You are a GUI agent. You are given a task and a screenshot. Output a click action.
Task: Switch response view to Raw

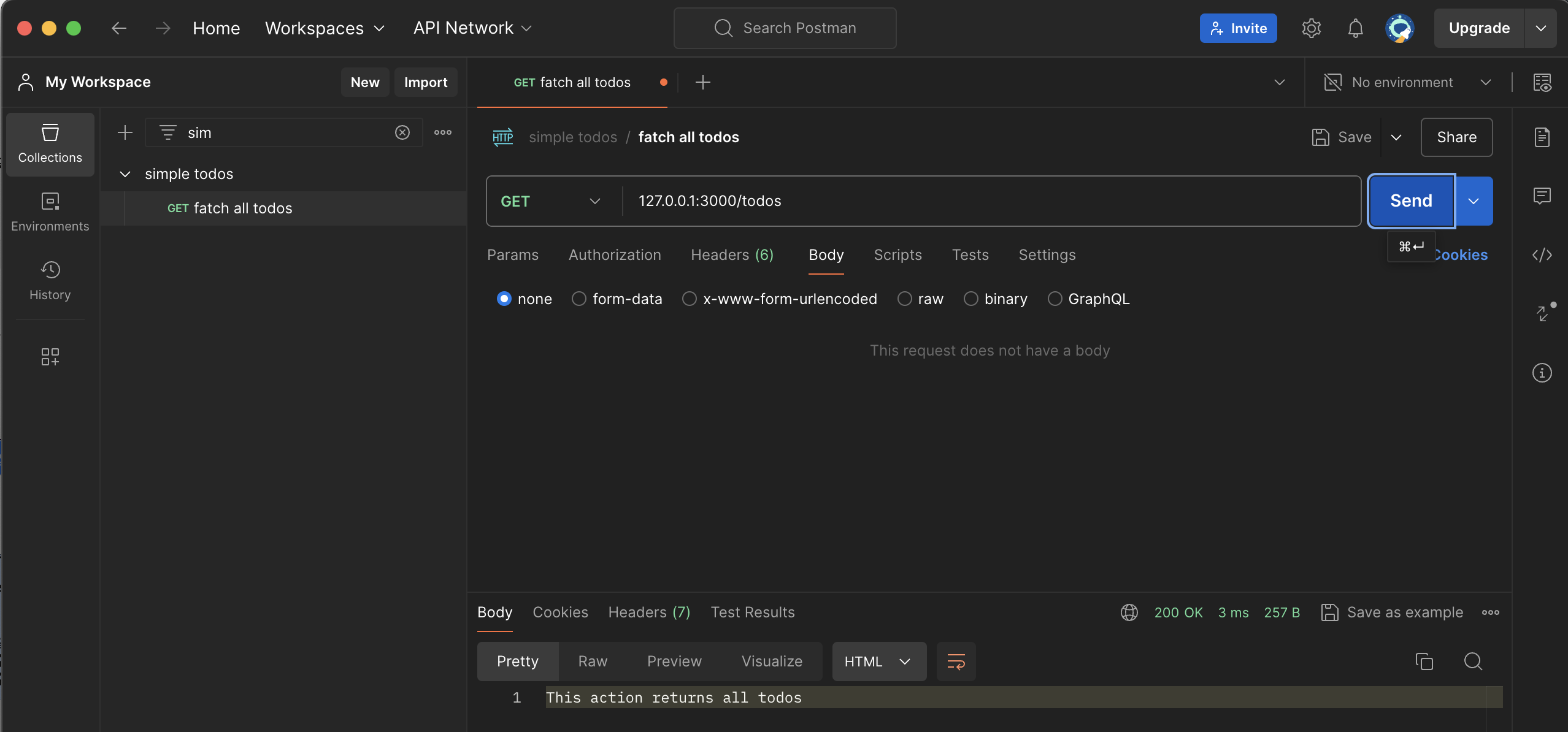click(593, 661)
